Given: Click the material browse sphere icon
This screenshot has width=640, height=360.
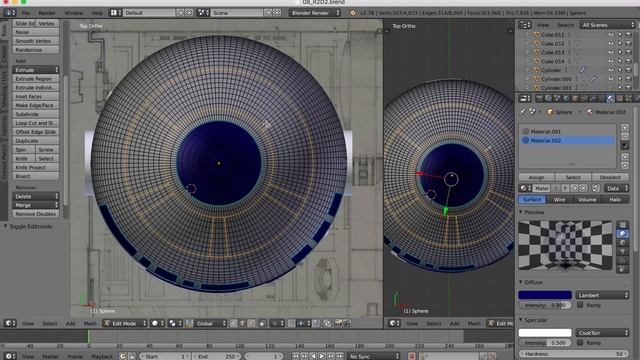Looking at the screenshot, I should [x=524, y=188].
